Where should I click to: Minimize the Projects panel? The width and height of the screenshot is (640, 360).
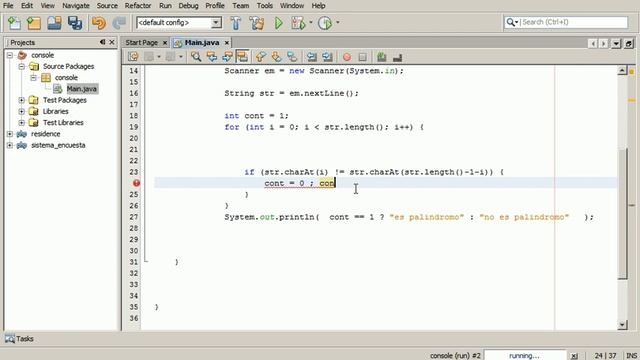(x=102, y=42)
